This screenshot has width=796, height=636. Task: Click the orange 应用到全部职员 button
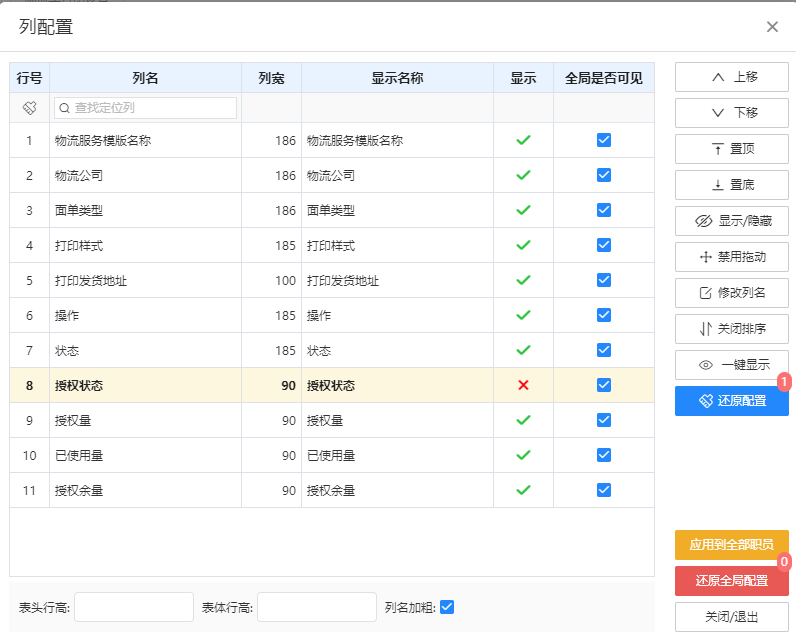click(x=732, y=545)
